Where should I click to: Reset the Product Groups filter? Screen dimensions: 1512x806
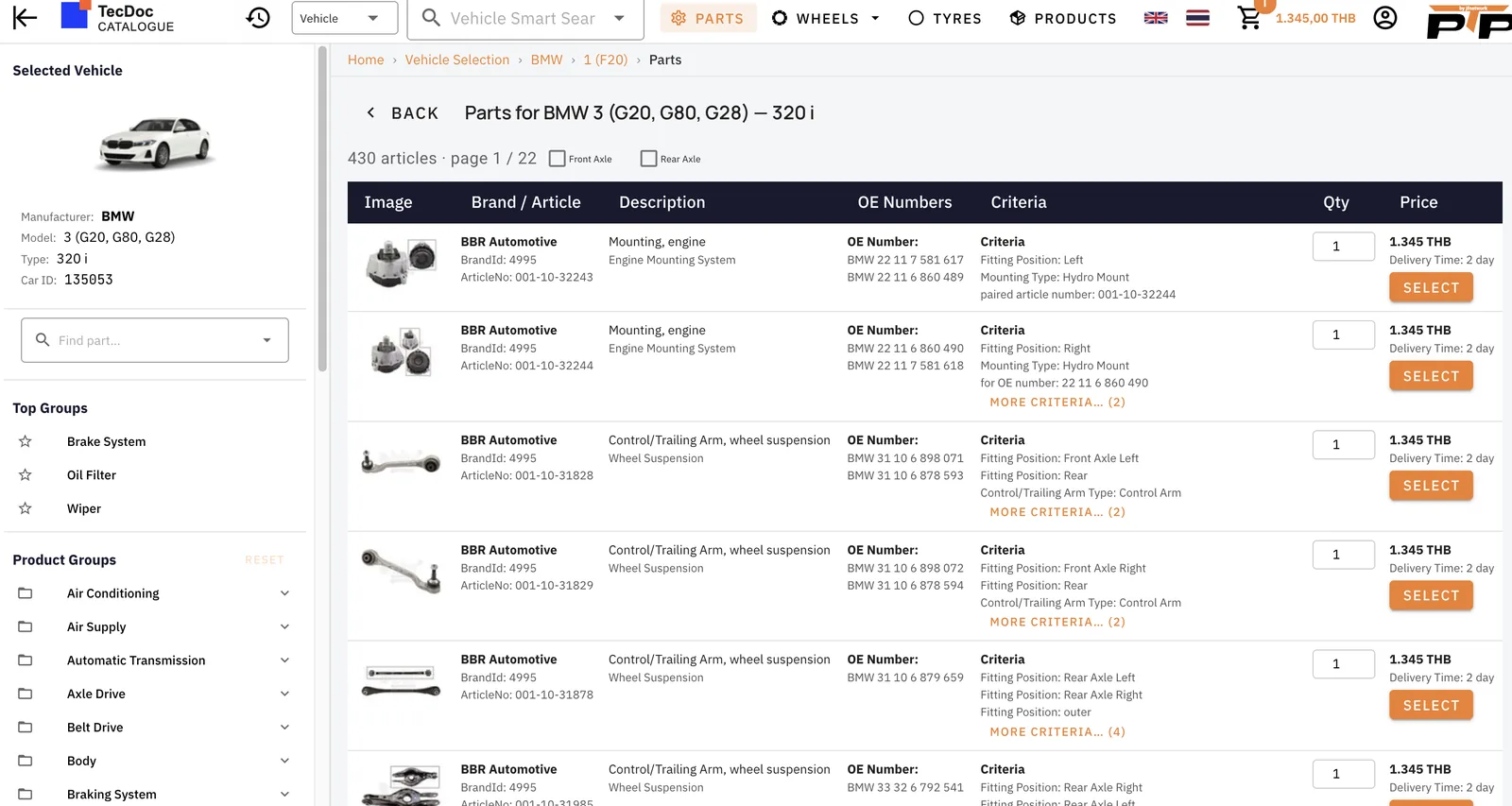coord(265,560)
